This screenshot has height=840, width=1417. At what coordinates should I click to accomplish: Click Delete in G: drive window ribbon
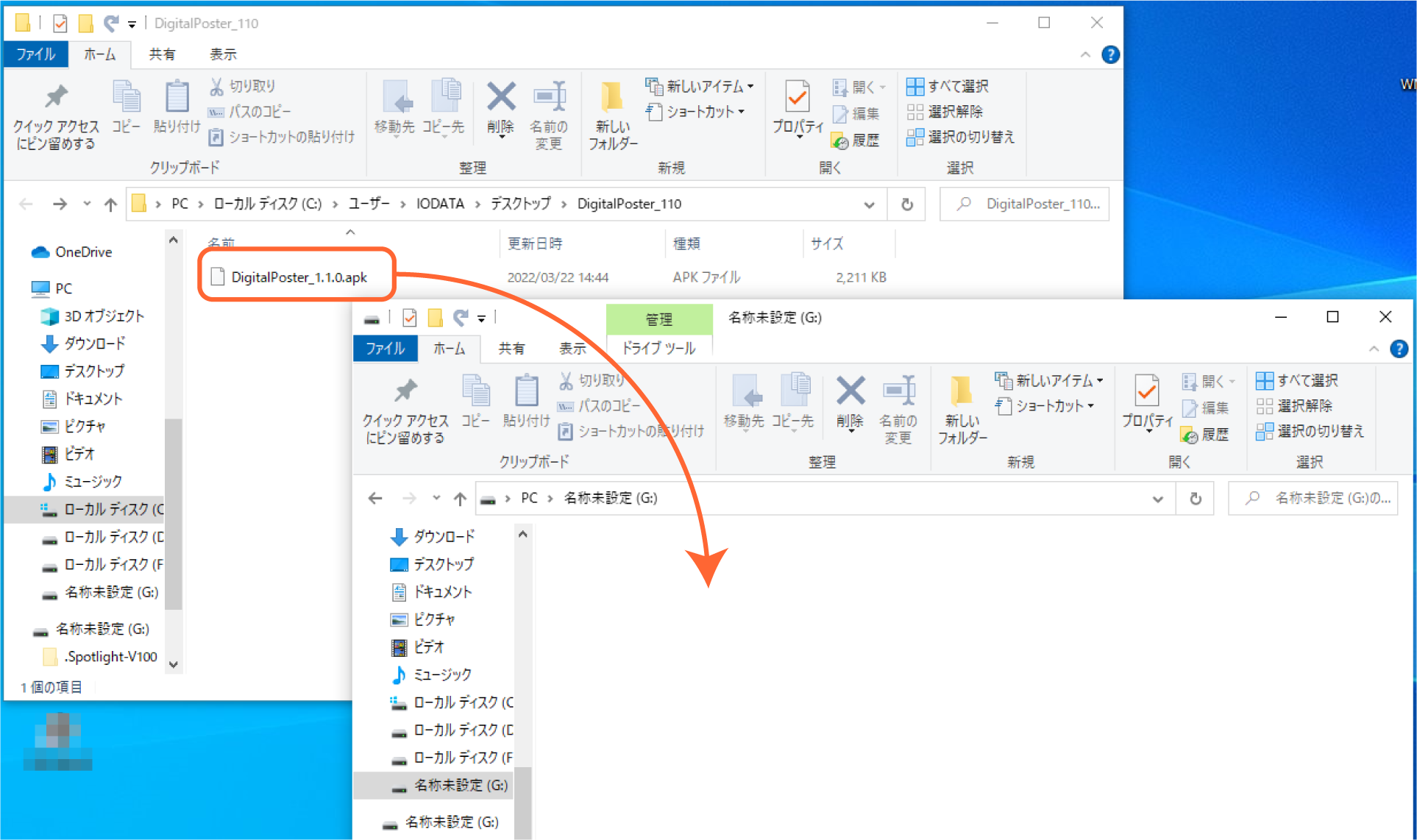[850, 402]
